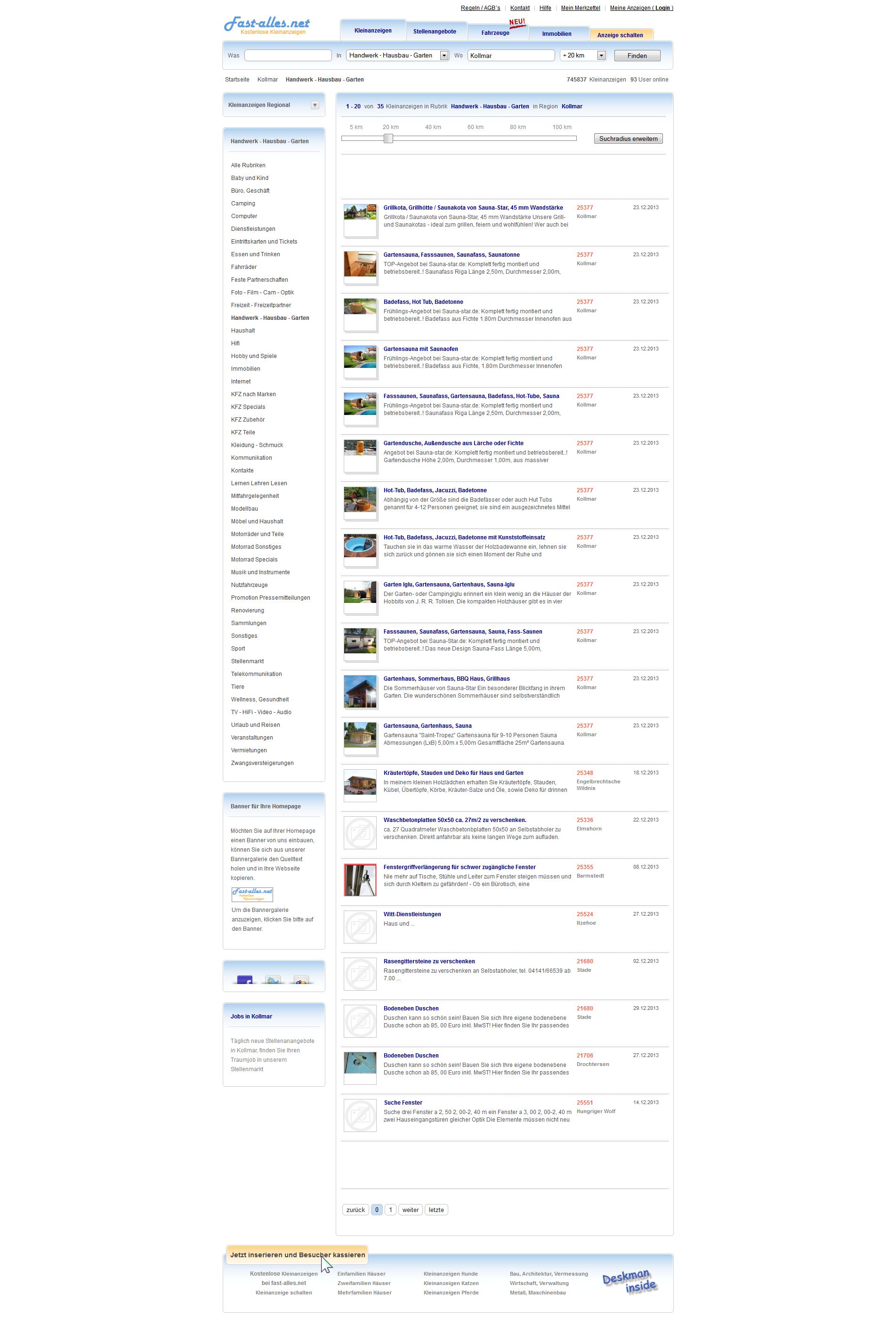Switch to the Kleinanzeigen tab
The height and width of the screenshot is (1318, 896).
click(x=373, y=31)
